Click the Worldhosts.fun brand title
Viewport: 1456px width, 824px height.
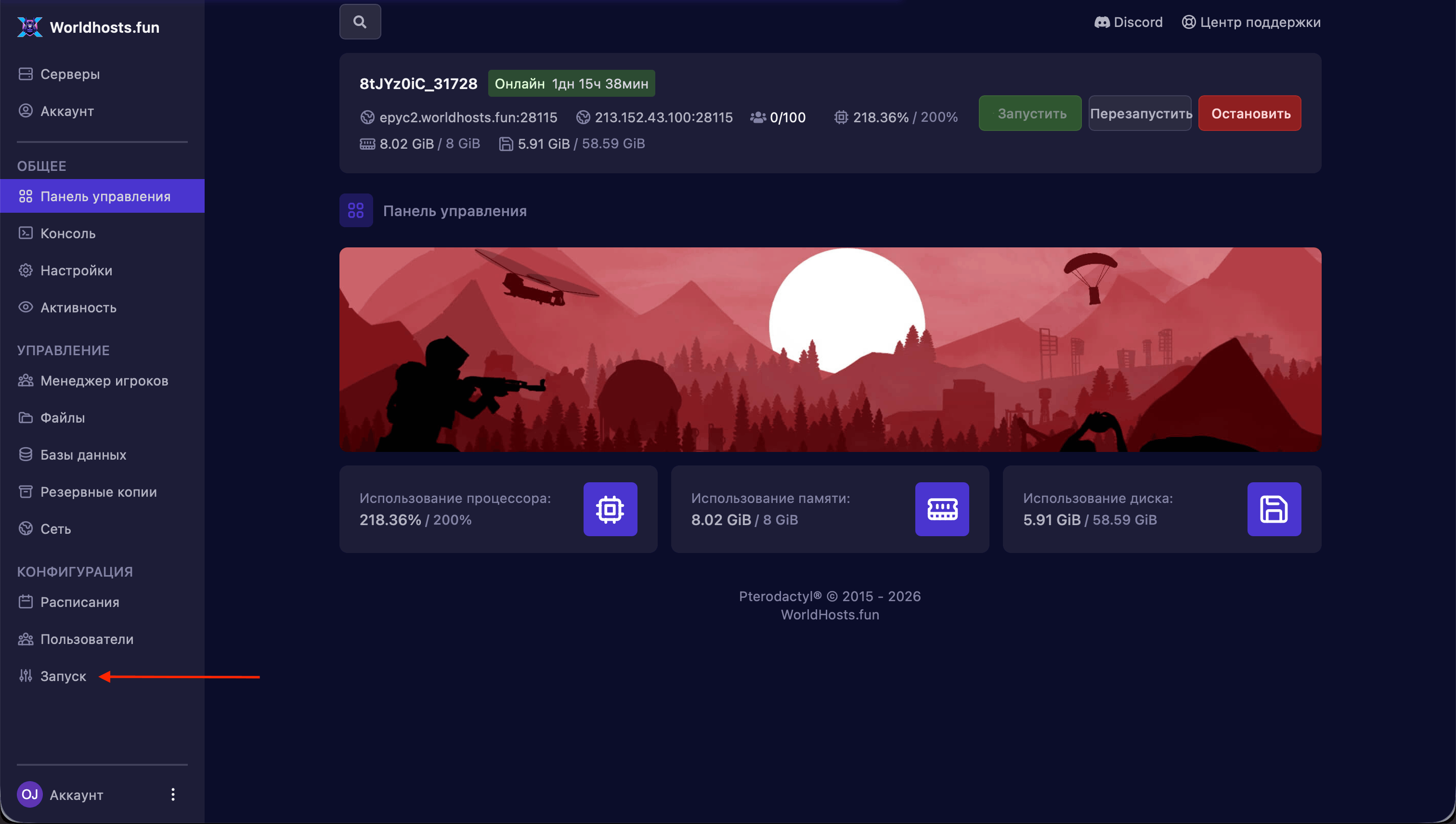pos(105,27)
